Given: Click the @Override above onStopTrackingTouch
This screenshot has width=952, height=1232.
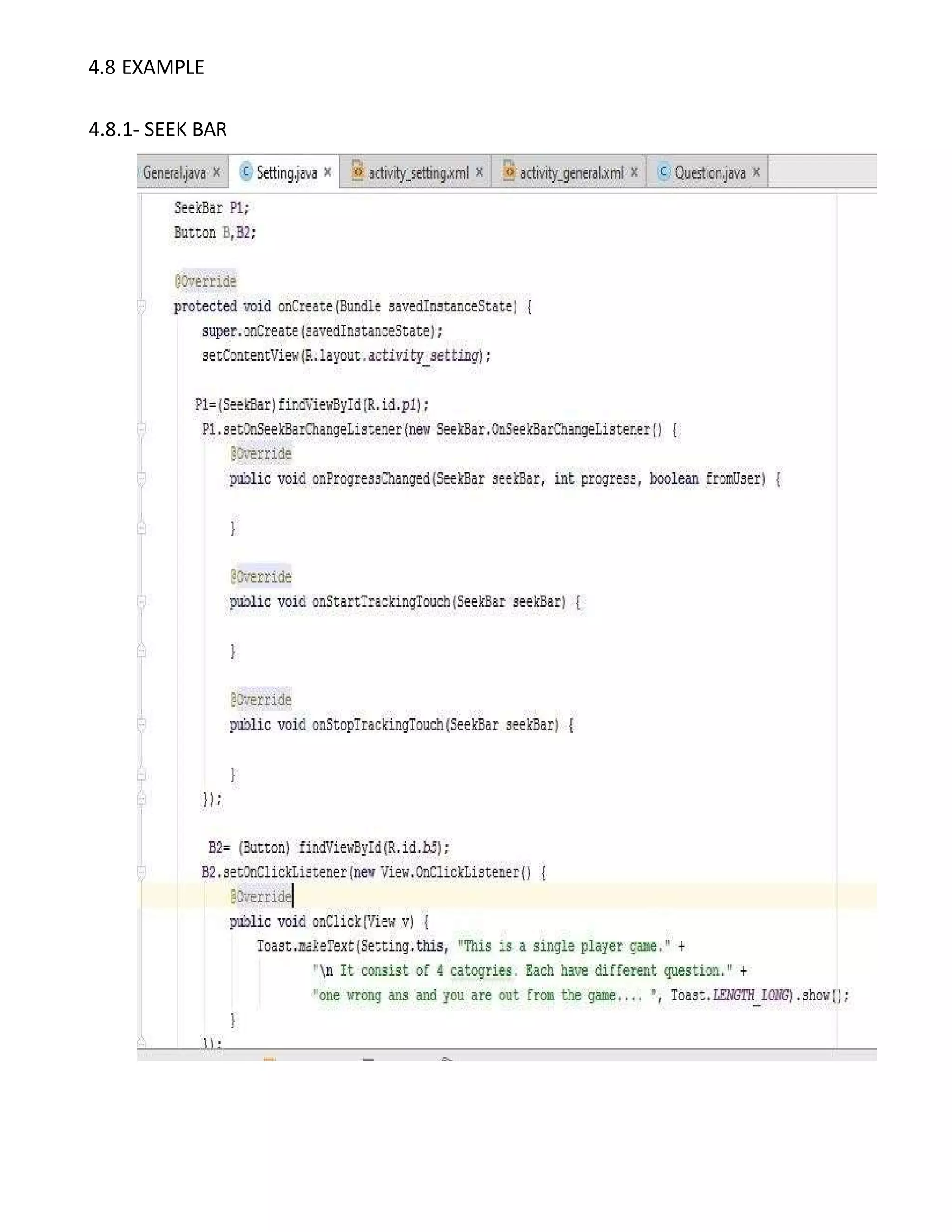Looking at the screenshot, I should click(x=261, y=700).
